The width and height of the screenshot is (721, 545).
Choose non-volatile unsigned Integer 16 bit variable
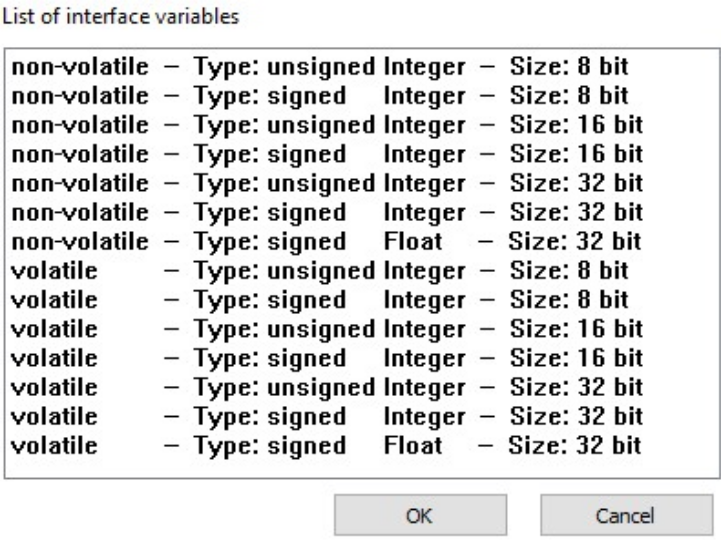tap(326, 126)
